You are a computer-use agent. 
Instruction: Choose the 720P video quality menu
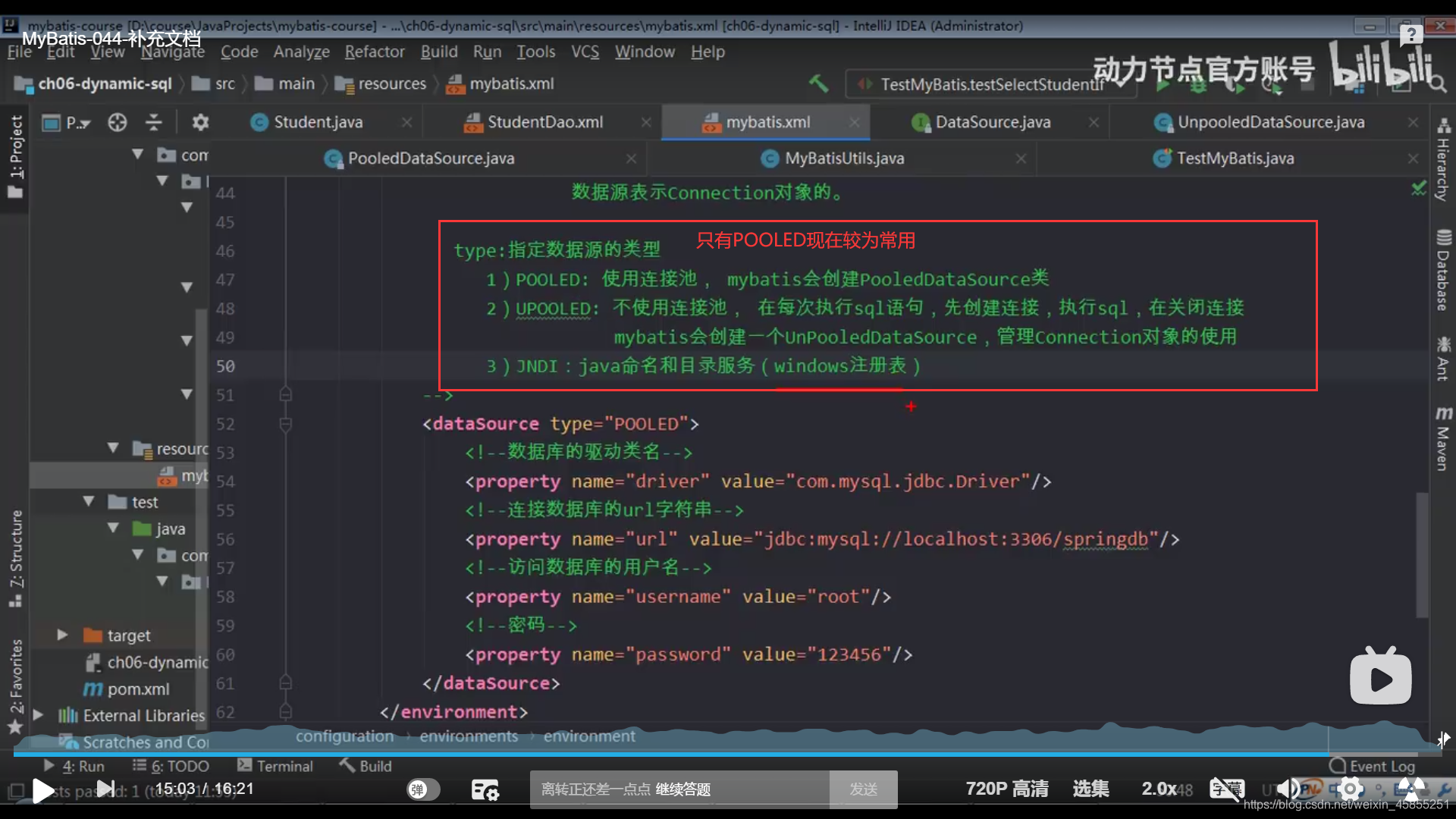tap(1006, 789)
